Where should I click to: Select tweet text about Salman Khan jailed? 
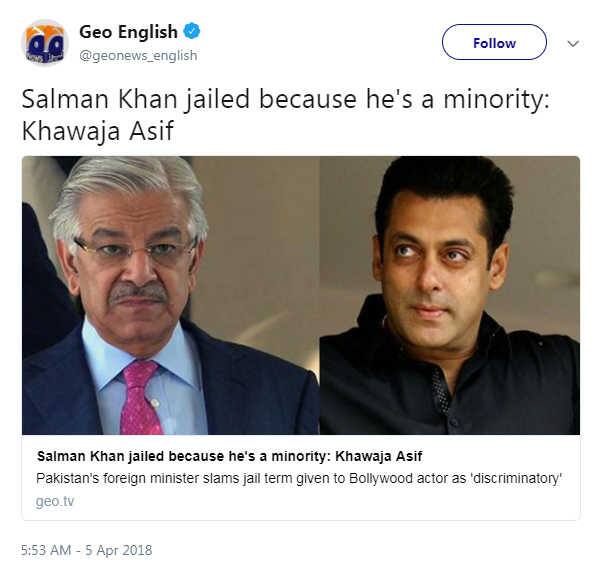(286, 114)
